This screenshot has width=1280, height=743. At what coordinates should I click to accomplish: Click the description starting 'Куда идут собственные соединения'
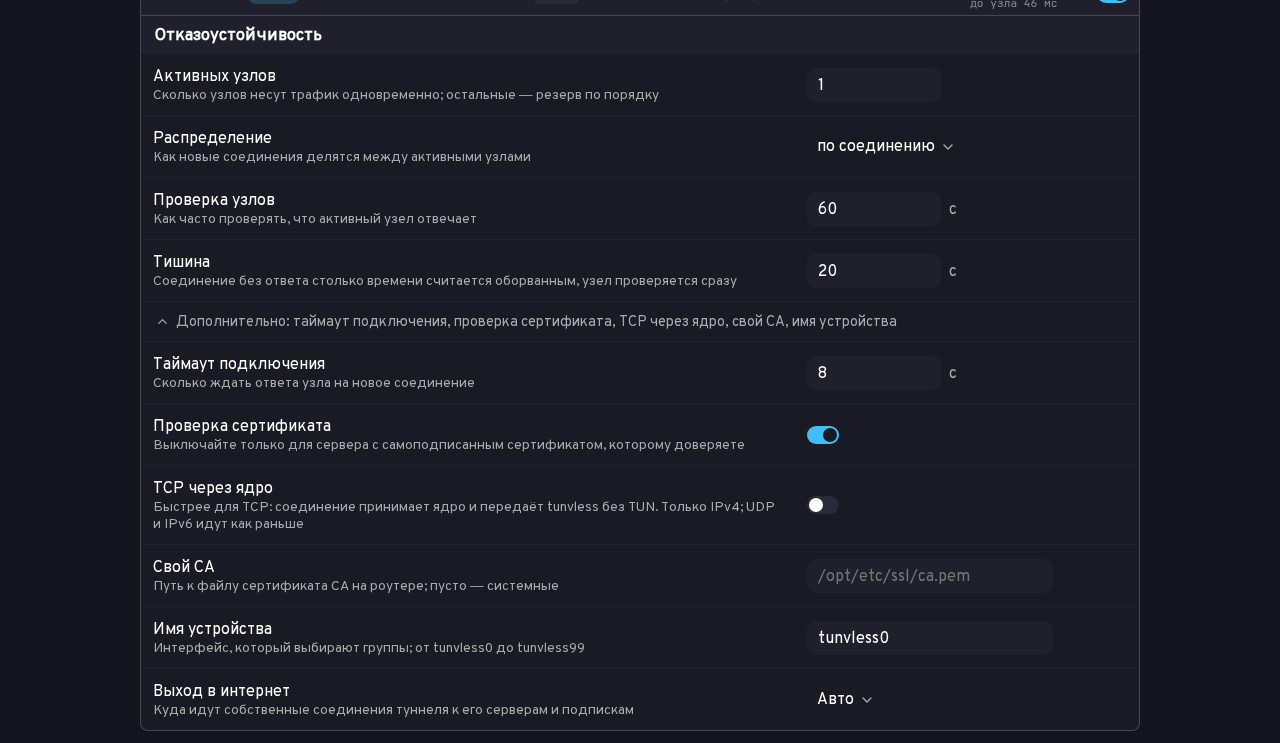point(393,711)
